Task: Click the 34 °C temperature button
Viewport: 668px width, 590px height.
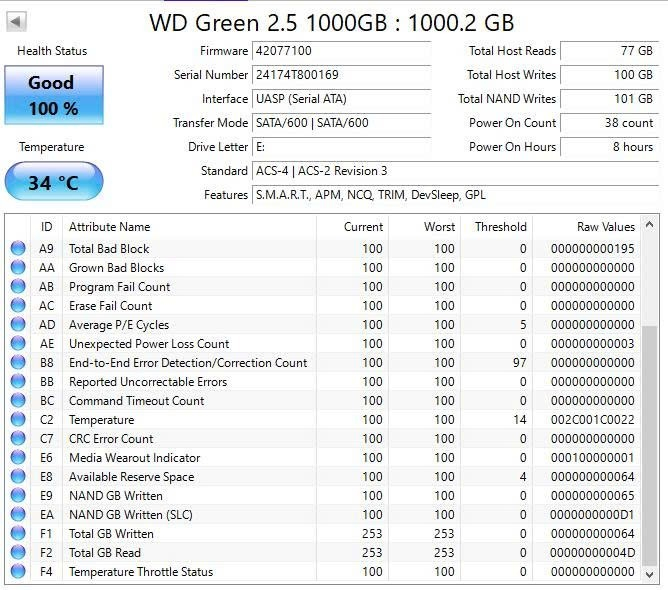Action: click(54, 181)
